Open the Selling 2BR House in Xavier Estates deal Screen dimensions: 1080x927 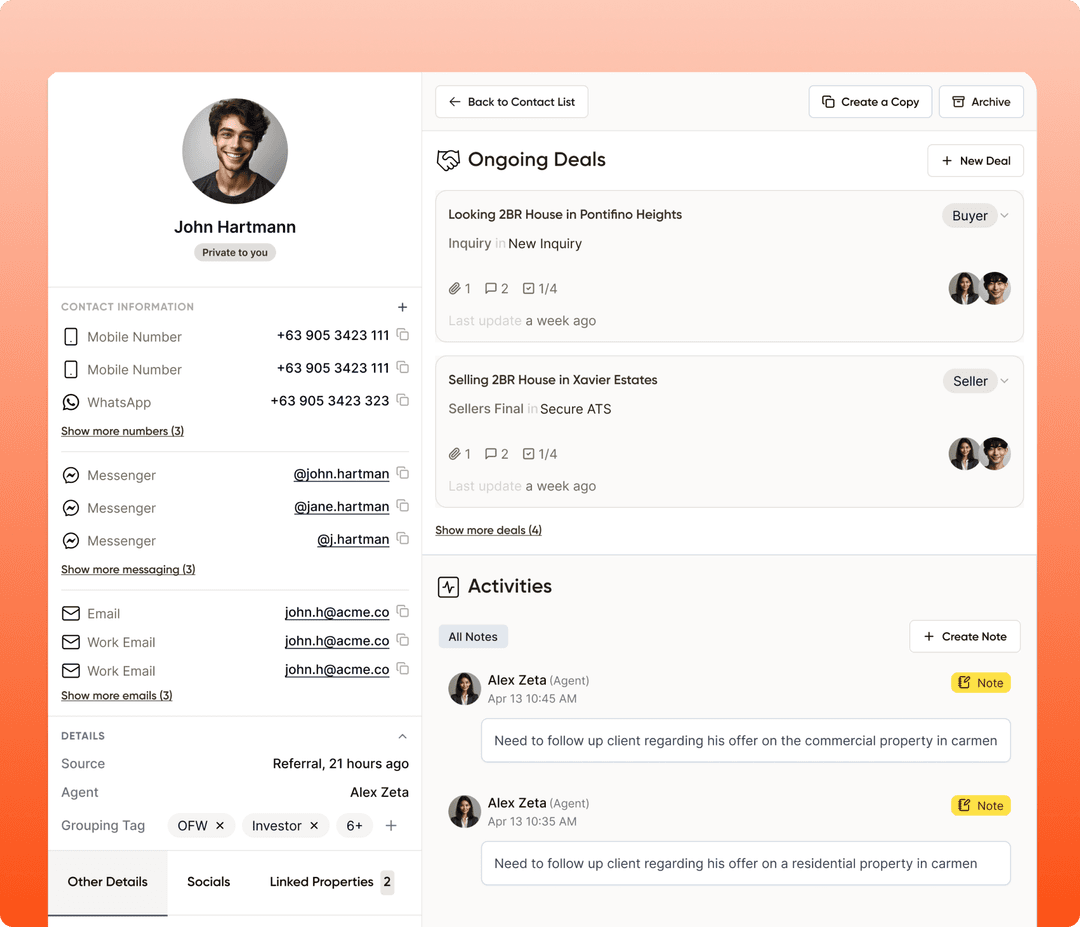click(552, 379)
